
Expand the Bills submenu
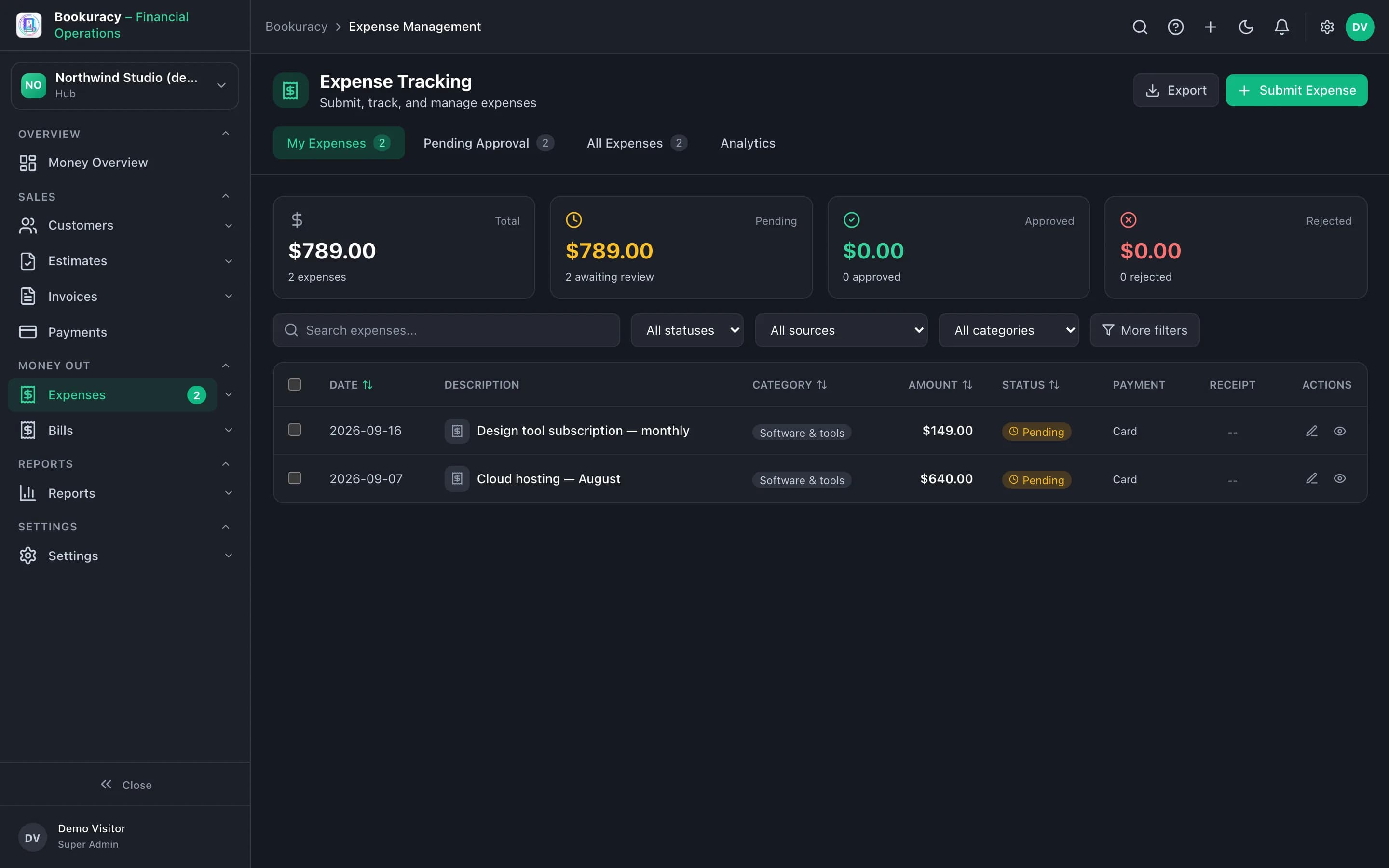click(x=229, y=431)
